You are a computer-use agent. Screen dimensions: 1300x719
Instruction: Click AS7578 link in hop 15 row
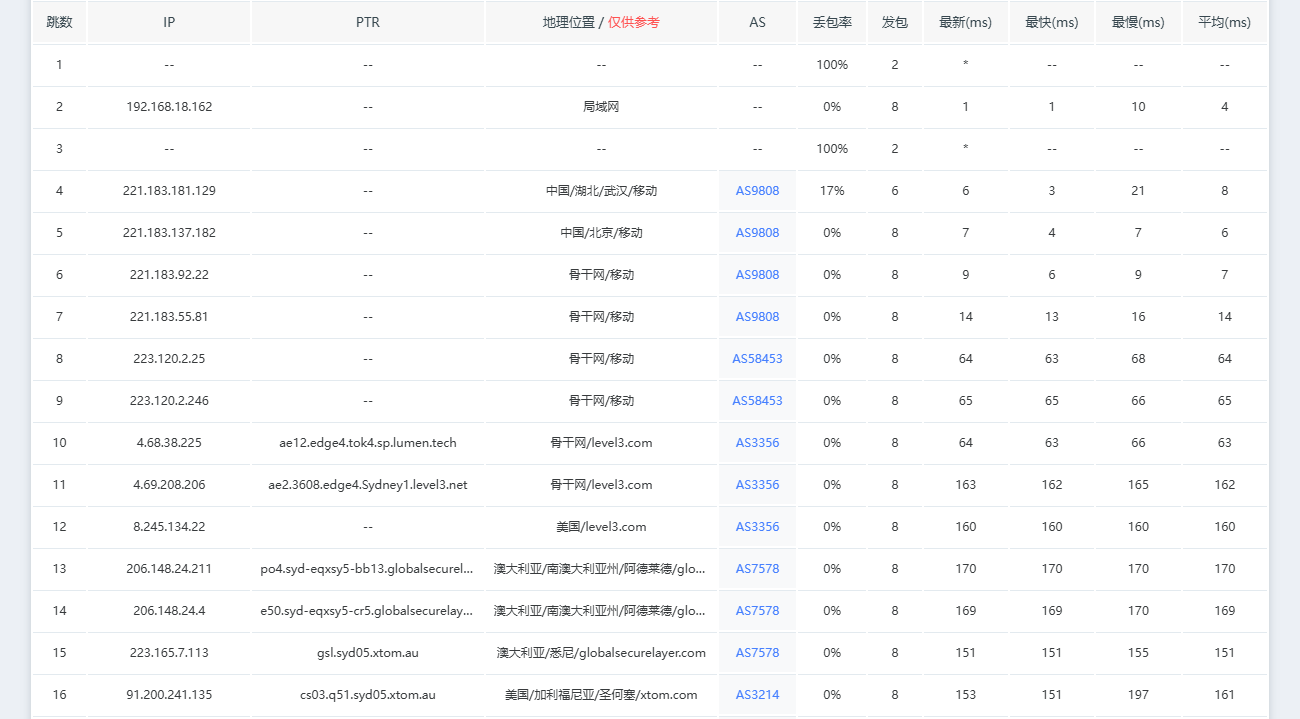757,653
